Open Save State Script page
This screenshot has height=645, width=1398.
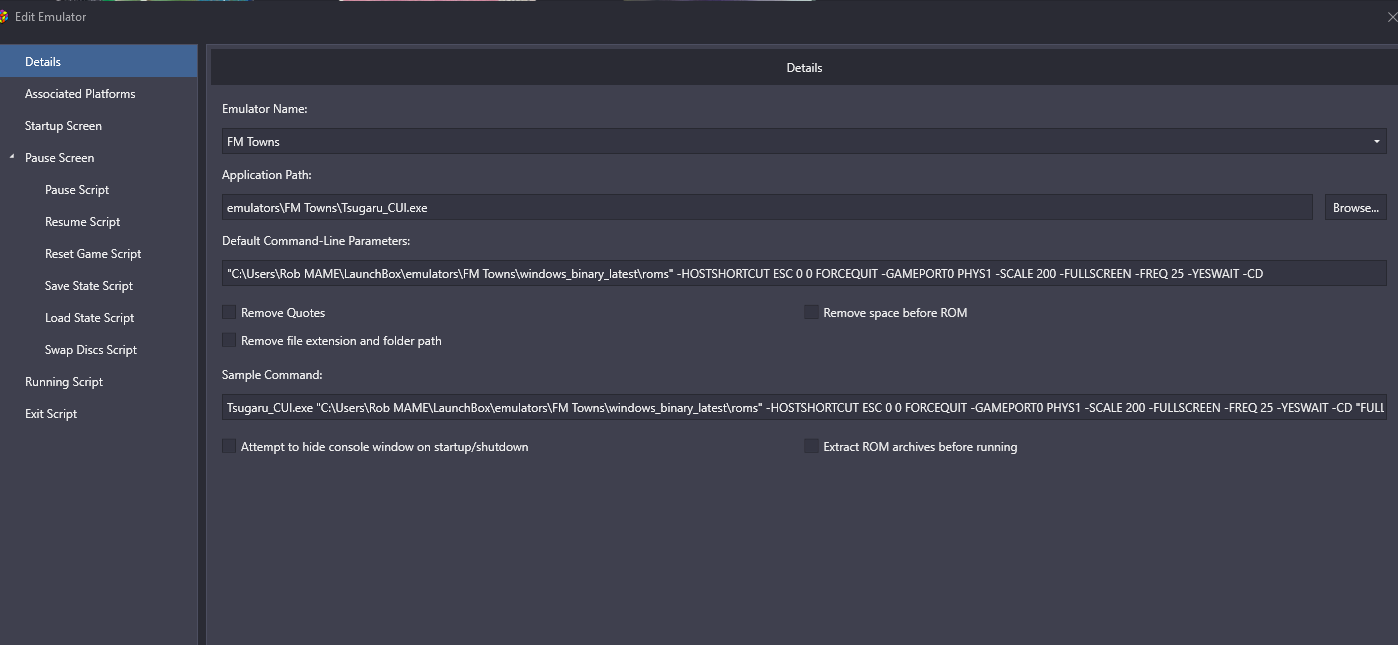tap(89, 285)
